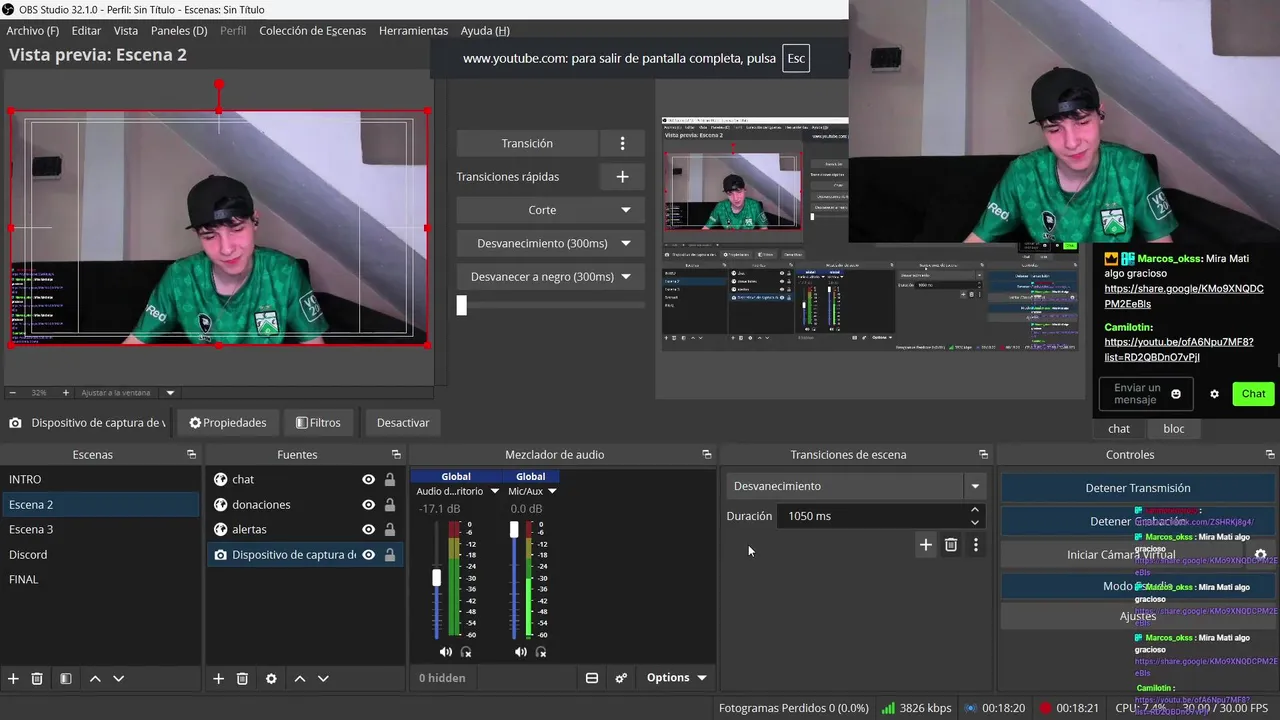
Task: Pop out the Escenas dock icon
Action: pyautogui.click(x=191, y=454)
